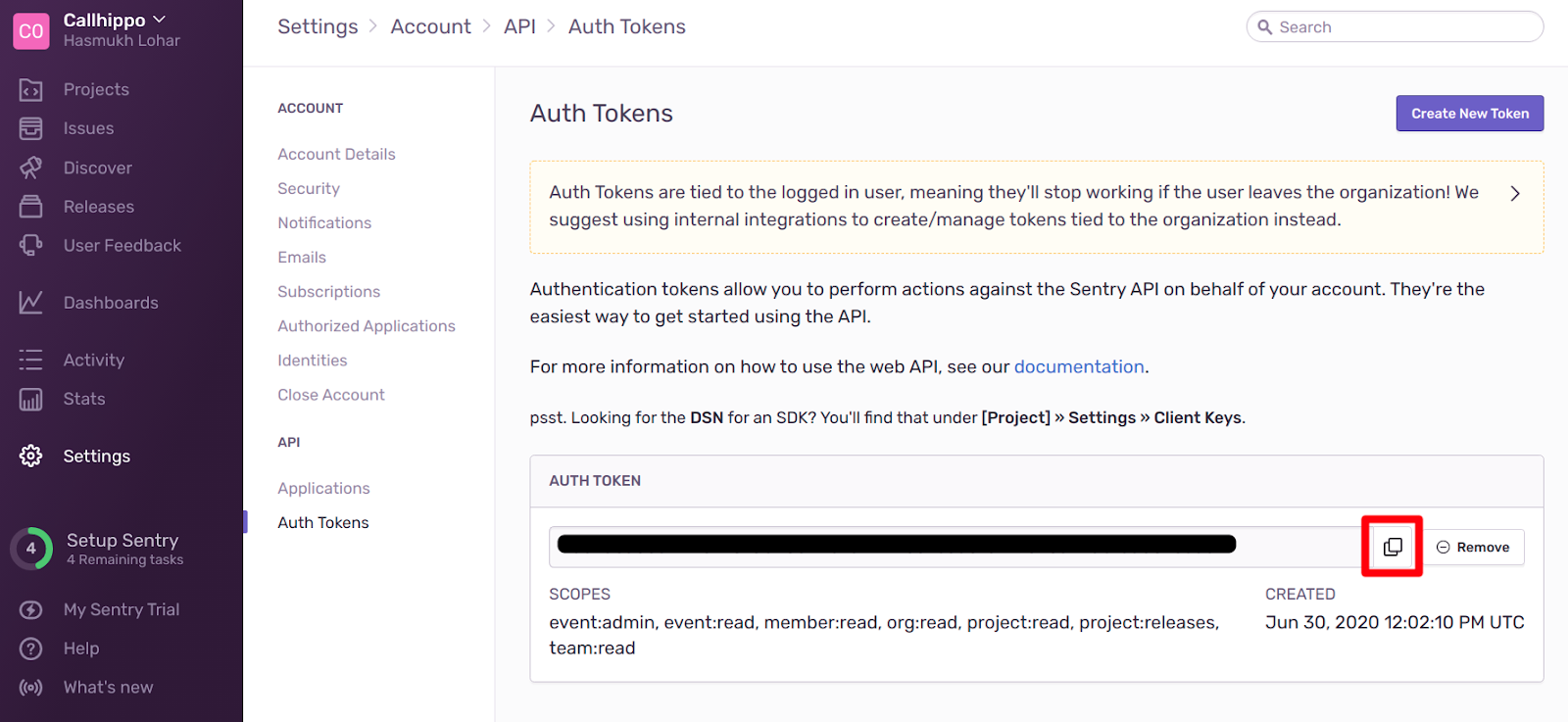Click Auth Tokens in the breadcrumb
Image resolution: width=1568 pixels, height=722 pixels.
627,27
